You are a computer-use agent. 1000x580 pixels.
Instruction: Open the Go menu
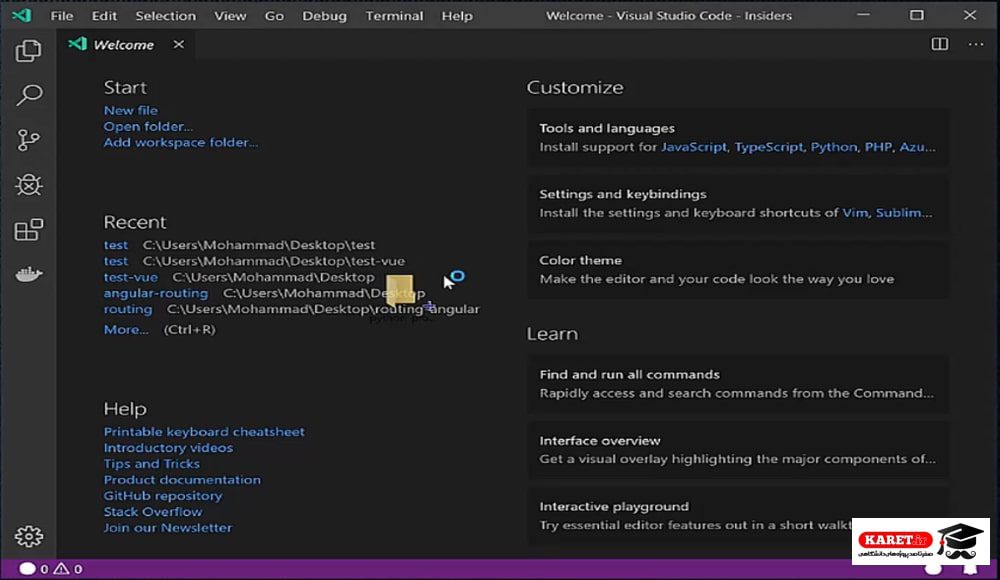coord(274,16)
